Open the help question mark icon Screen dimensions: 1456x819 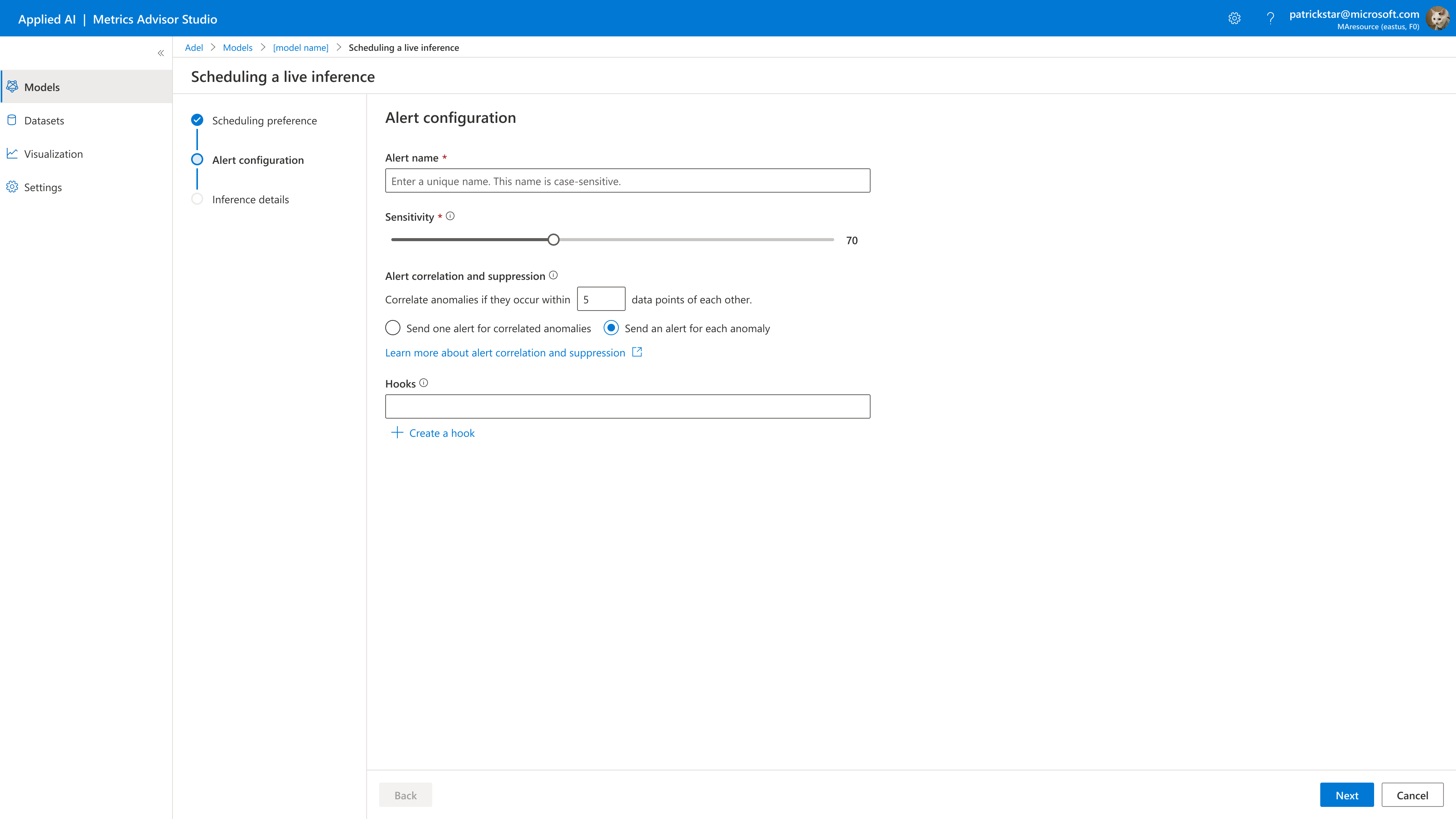click(1270, 19)
